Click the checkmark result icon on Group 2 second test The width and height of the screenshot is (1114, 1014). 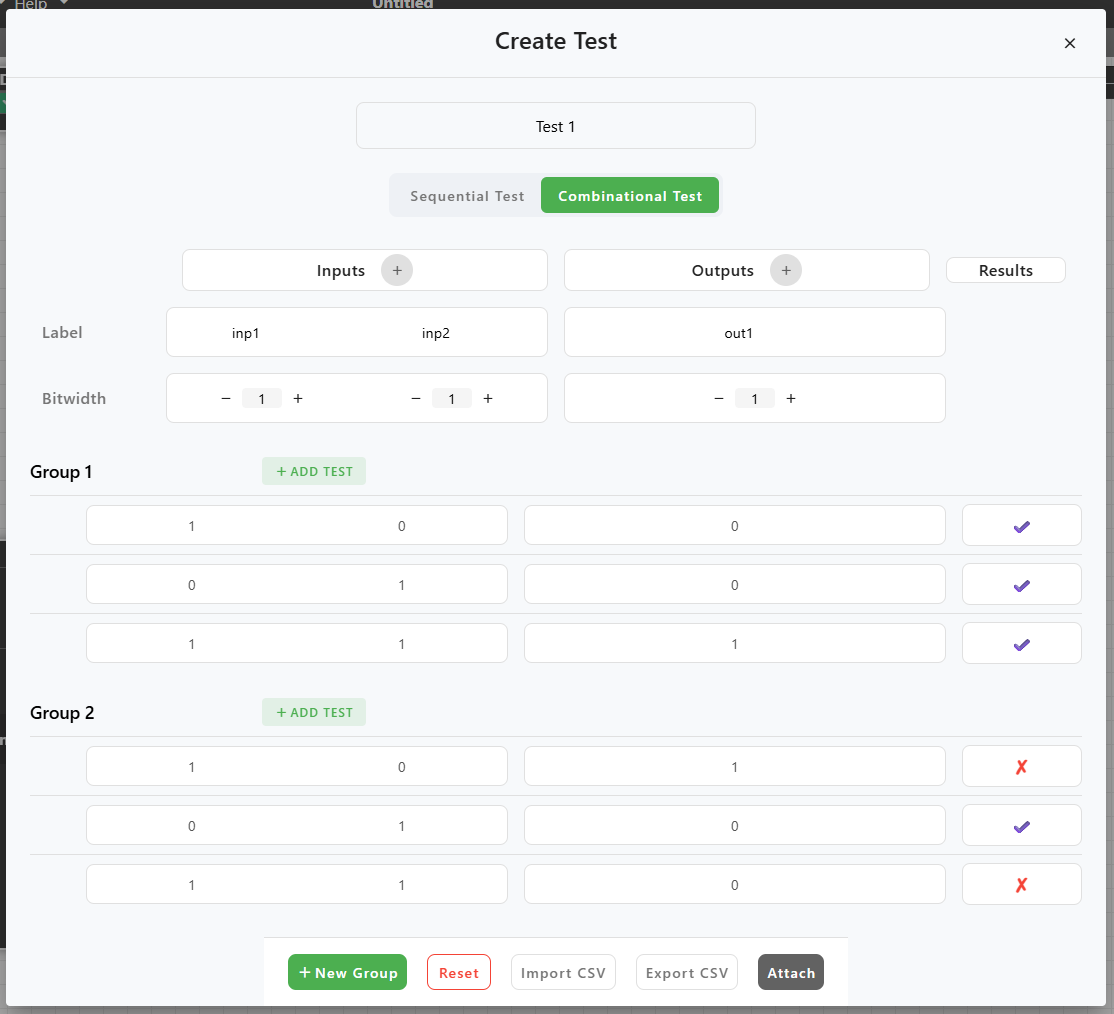1021,825
